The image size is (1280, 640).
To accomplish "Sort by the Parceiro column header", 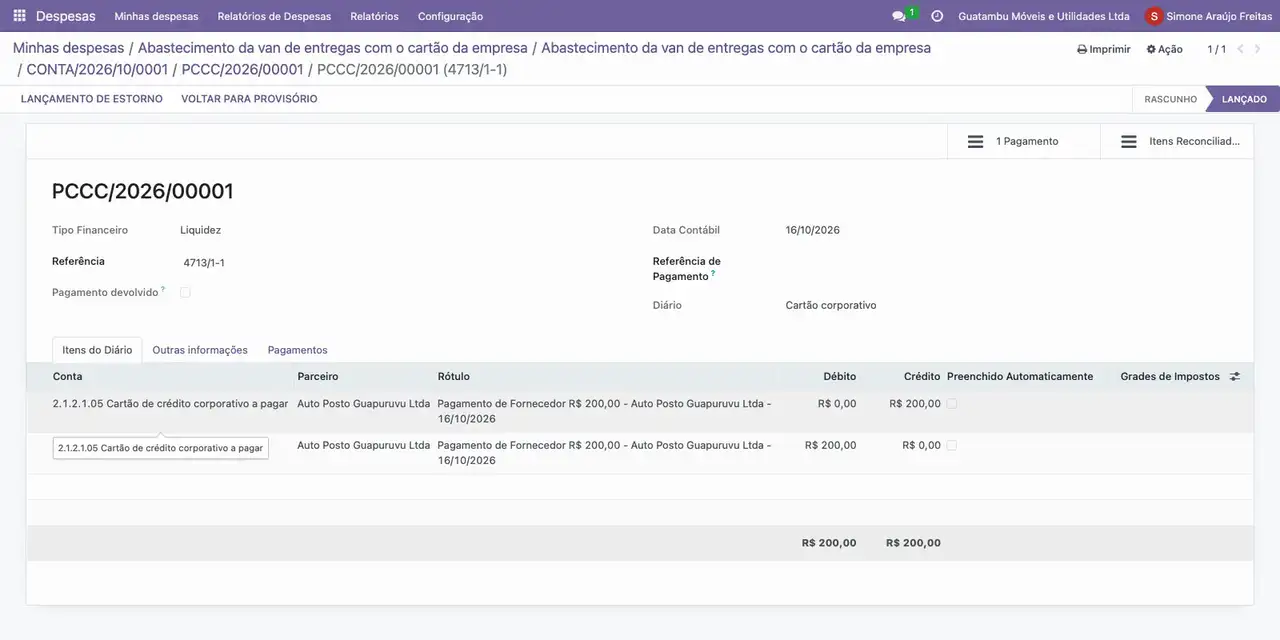I will pyautogui.click(x=318, y=377).
